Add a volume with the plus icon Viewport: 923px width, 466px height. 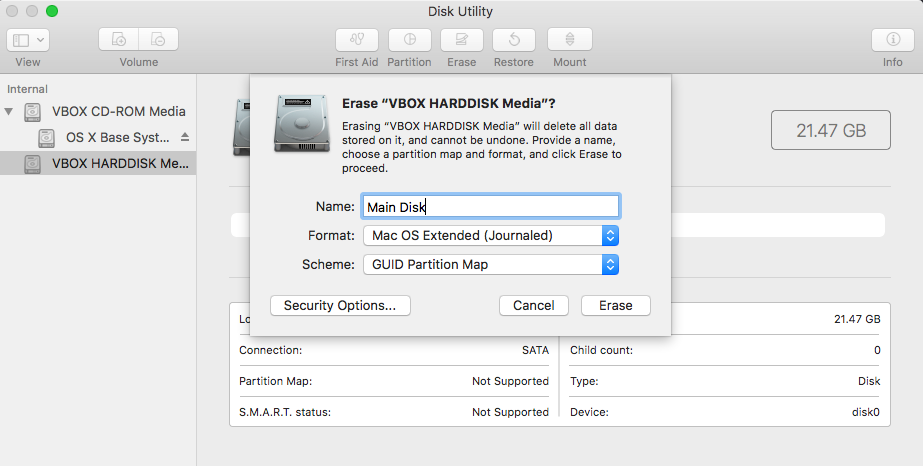[x=119, y=39]
